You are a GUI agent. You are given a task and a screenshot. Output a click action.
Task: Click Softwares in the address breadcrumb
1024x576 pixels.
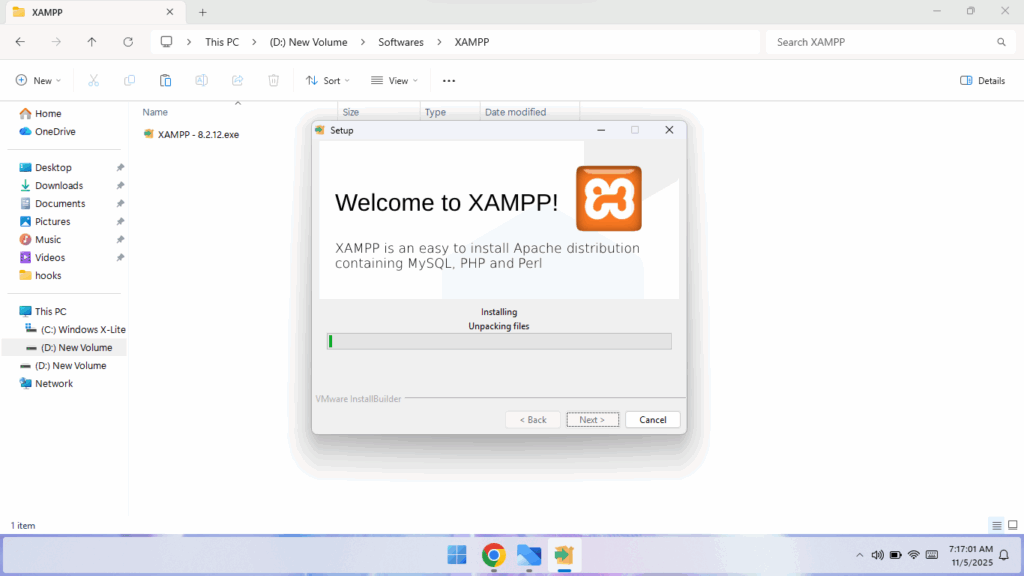(400, 42)
